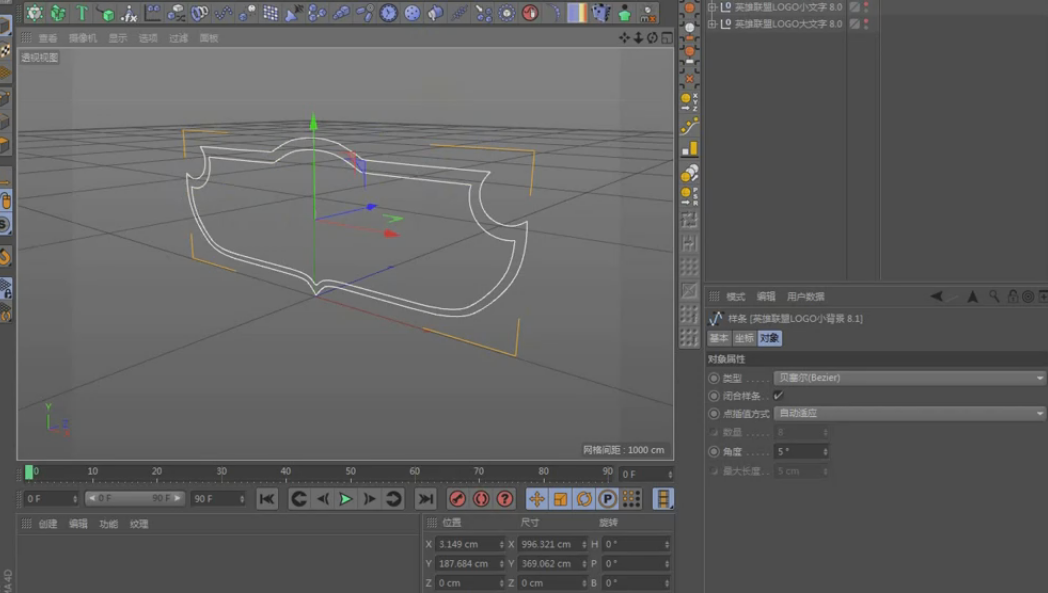Toggle the red autokeying button

(481, 499)
